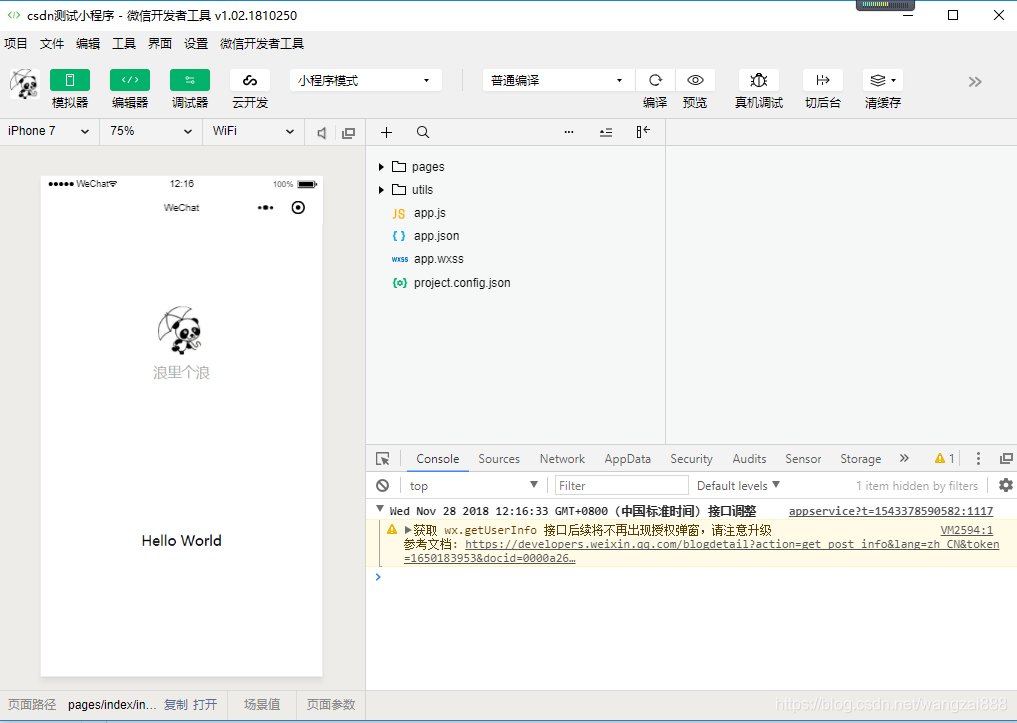This screenshot has width=1017, height=723.
Task: Switch to the AppData tab
Action: (627, 459)
